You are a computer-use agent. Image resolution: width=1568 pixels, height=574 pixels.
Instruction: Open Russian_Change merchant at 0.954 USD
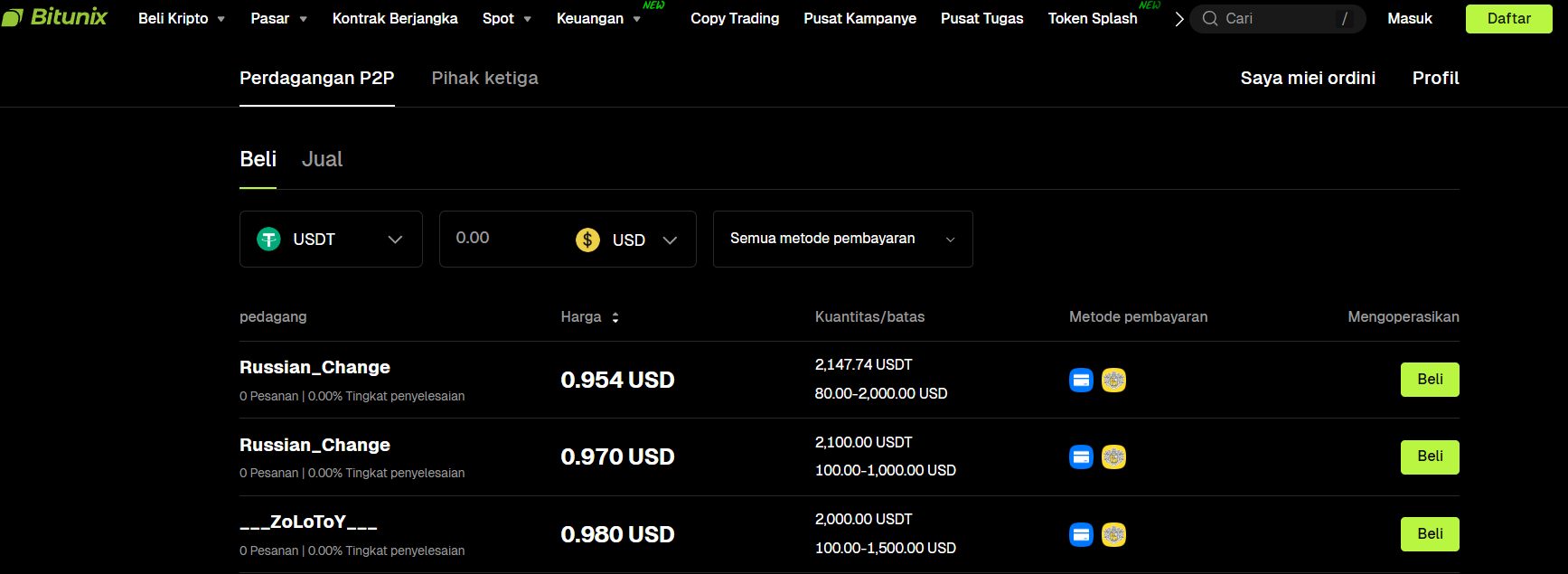(x=315, y=367)
